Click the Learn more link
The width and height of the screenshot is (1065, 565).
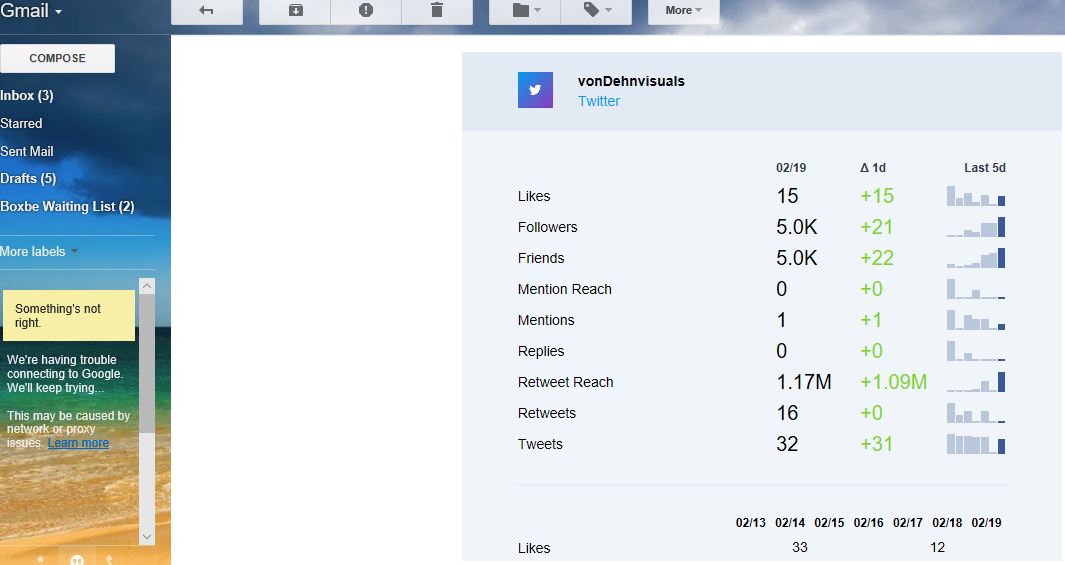tap(78, 443)
